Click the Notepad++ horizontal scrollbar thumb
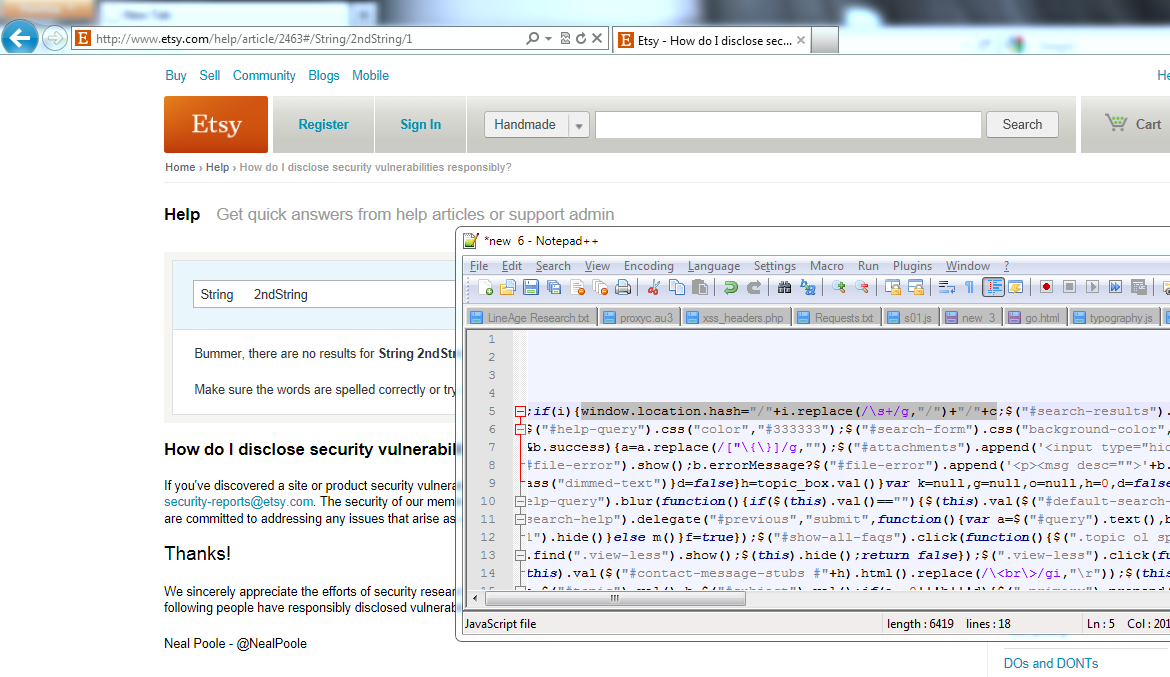1170x677 pixels. pyautogui.click(x=615, y=598)
